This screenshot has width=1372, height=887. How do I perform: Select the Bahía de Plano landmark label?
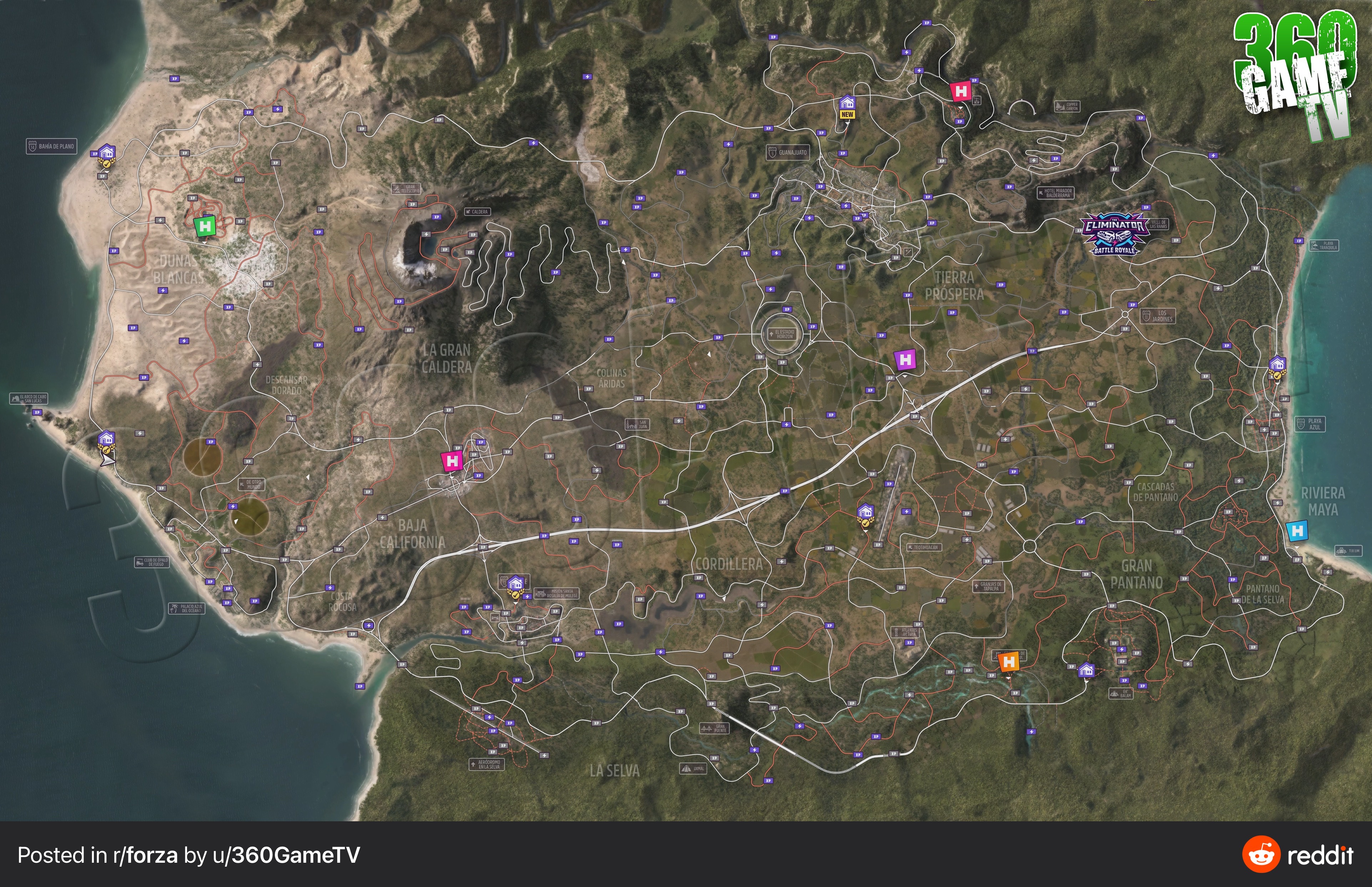(51, 146)
